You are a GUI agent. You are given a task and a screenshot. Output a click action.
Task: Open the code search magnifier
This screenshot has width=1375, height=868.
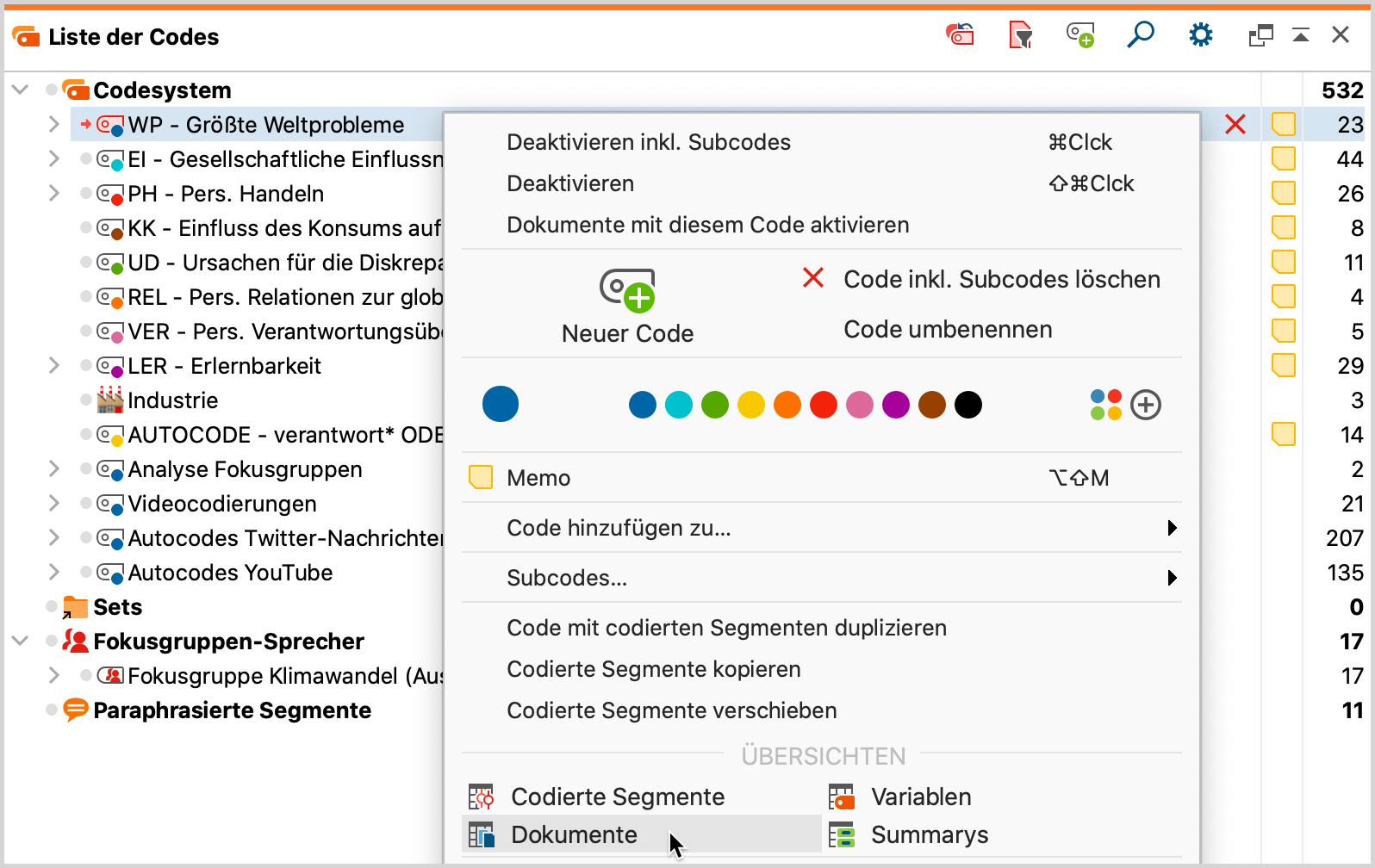(1141, 35)
